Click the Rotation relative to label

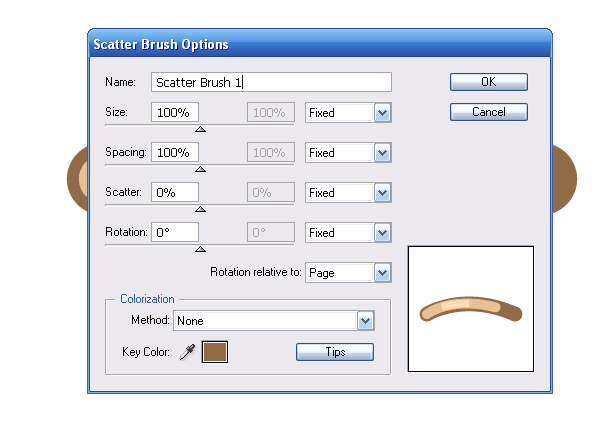(256, 272)
